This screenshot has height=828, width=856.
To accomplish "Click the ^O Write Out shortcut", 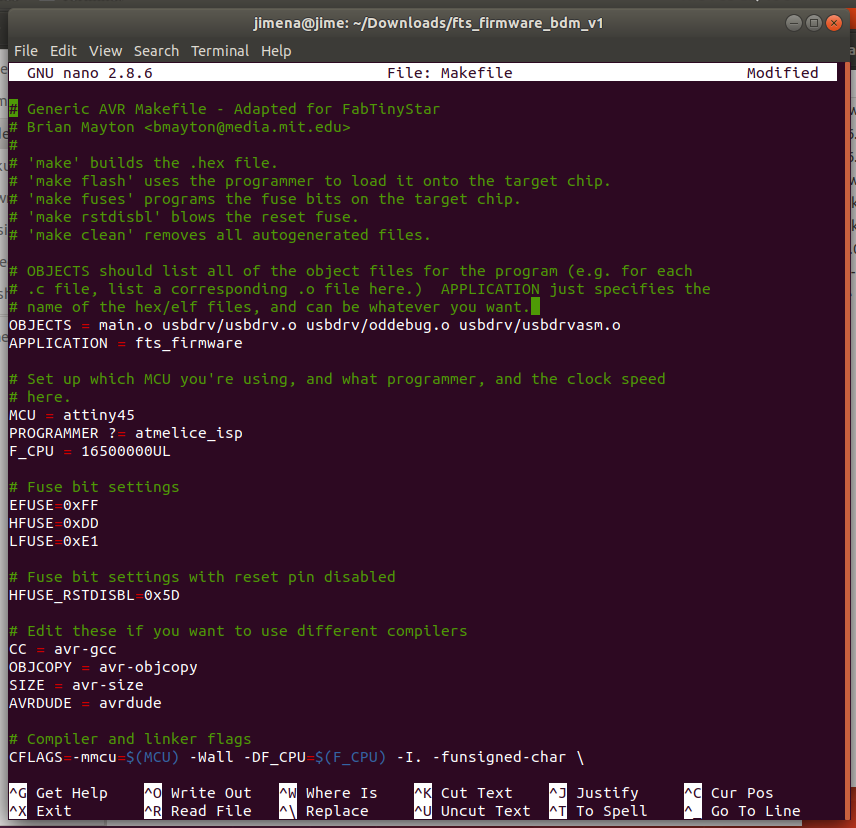I will point(198,793).
